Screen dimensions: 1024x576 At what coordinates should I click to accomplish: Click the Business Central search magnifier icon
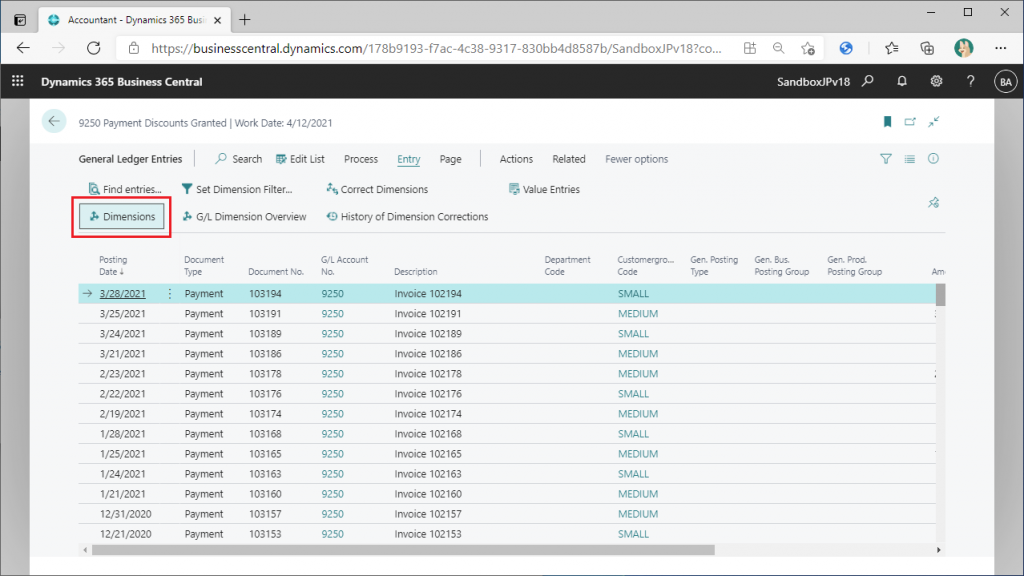click(867, 81)
